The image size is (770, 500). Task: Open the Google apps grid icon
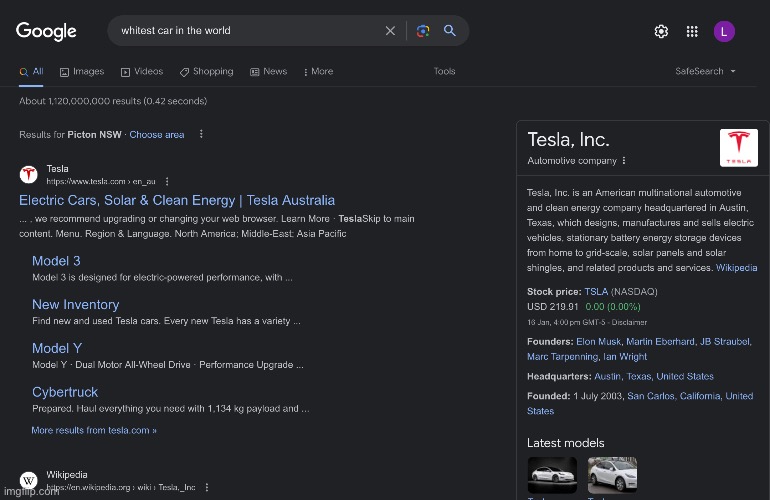pos(692,31)
